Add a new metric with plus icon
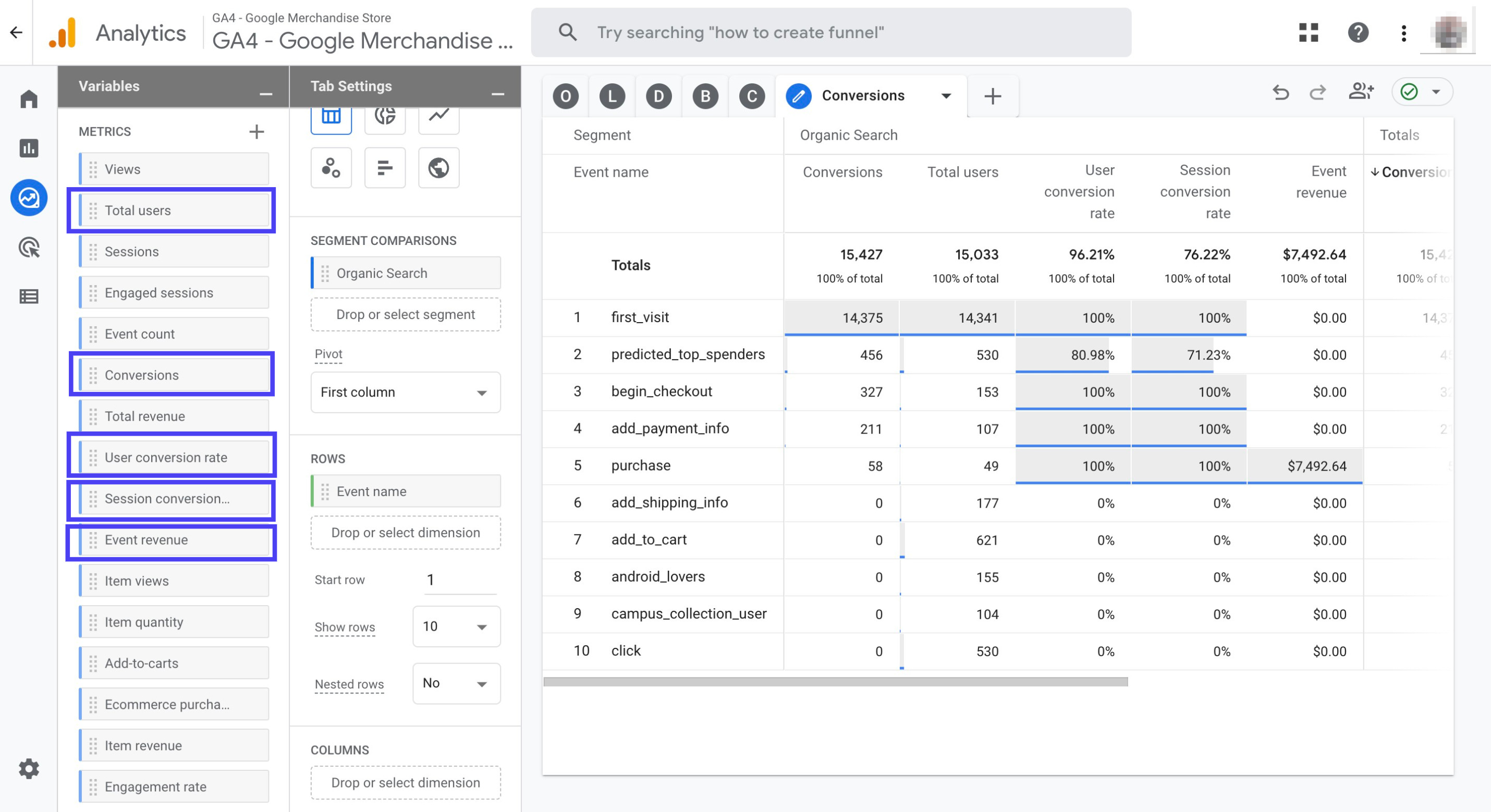This screenshot has width=1491, height=812. point(256,131)
